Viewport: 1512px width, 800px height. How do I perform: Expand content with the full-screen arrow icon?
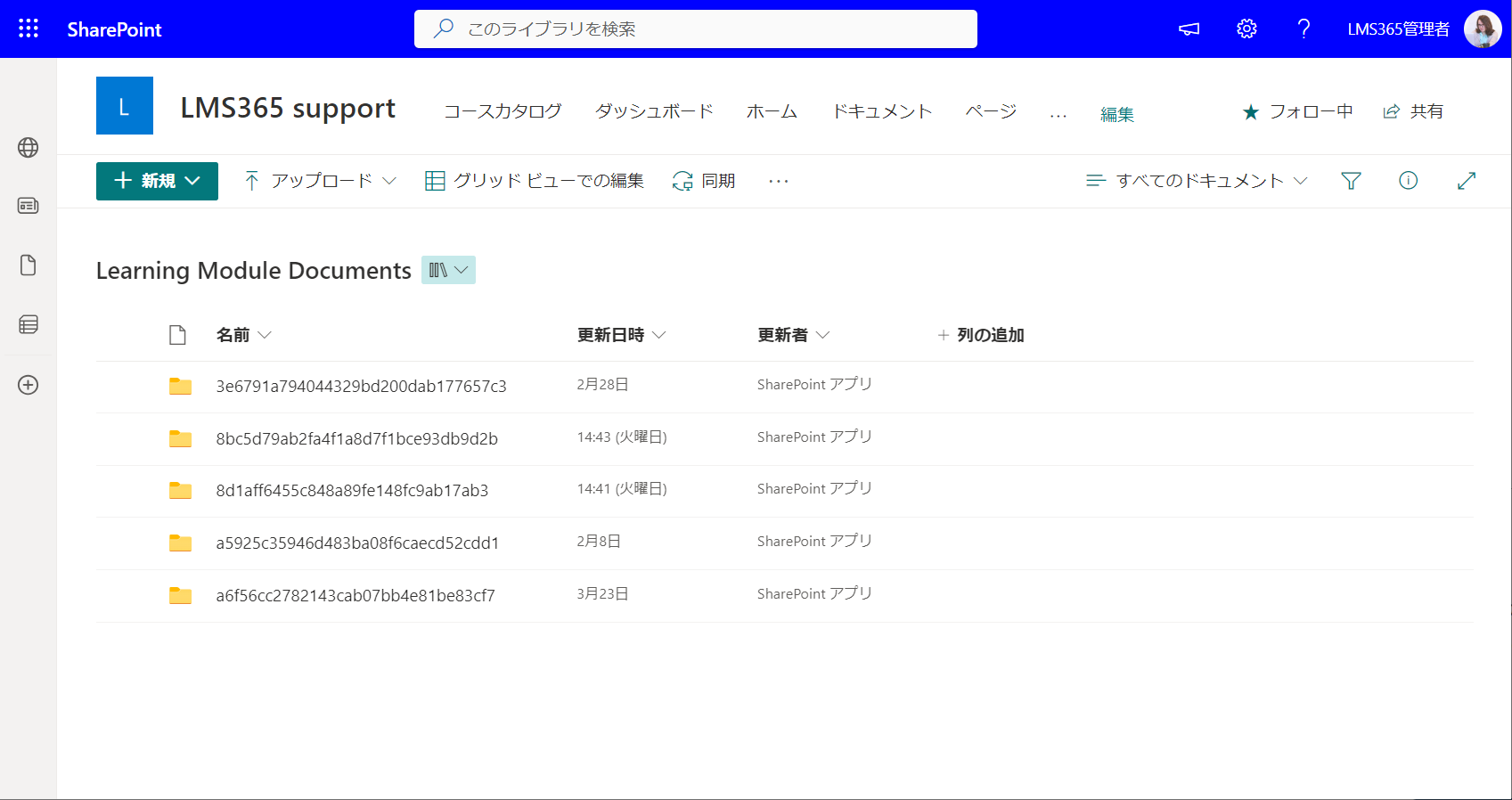tap(1467, 181)
